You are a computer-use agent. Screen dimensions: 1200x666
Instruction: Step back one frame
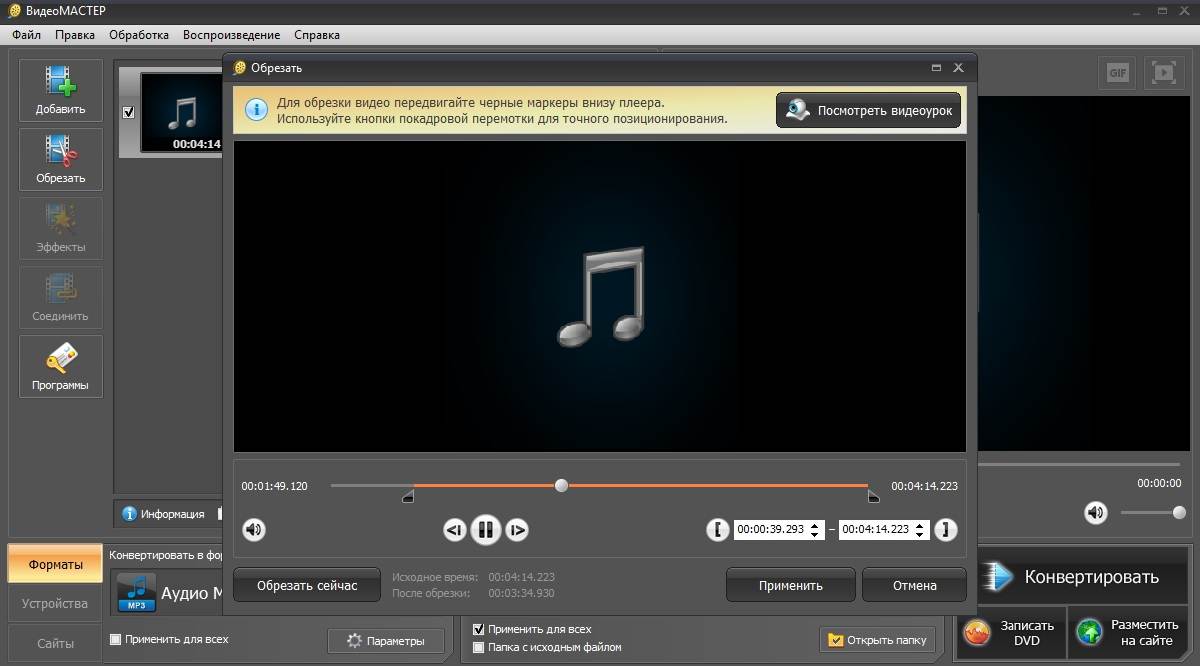click(x=455, y=530)
